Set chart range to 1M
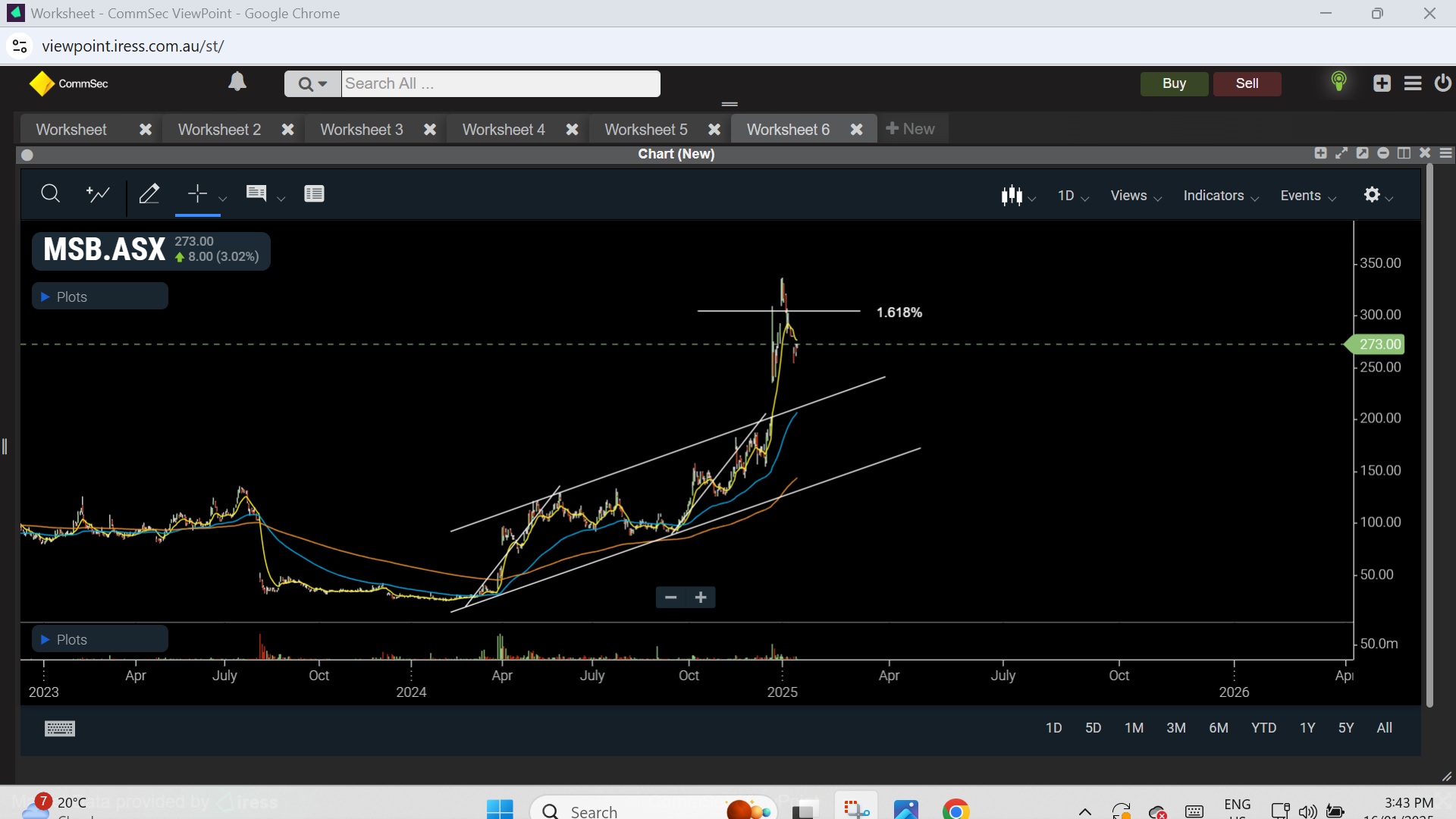Screen dimensions: 1456x819 1134,728
